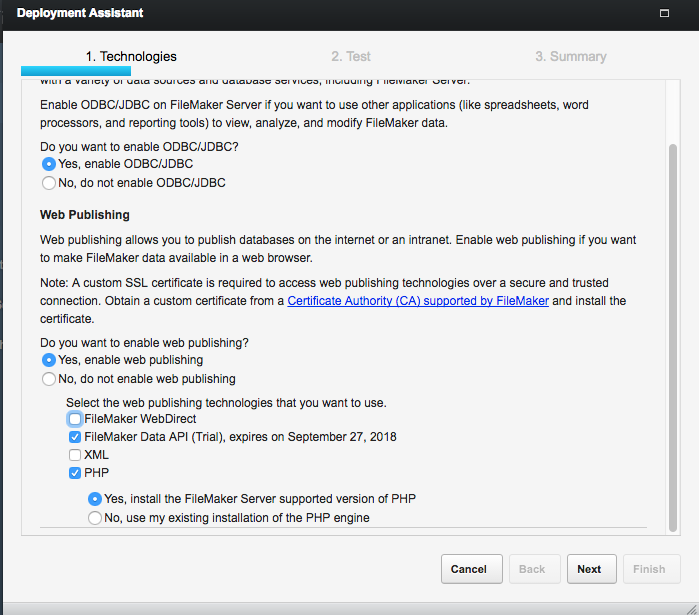Choose No, do not enable web publishing
The width and height of the screenshot is (699, 615).
[x=49, y=379]
